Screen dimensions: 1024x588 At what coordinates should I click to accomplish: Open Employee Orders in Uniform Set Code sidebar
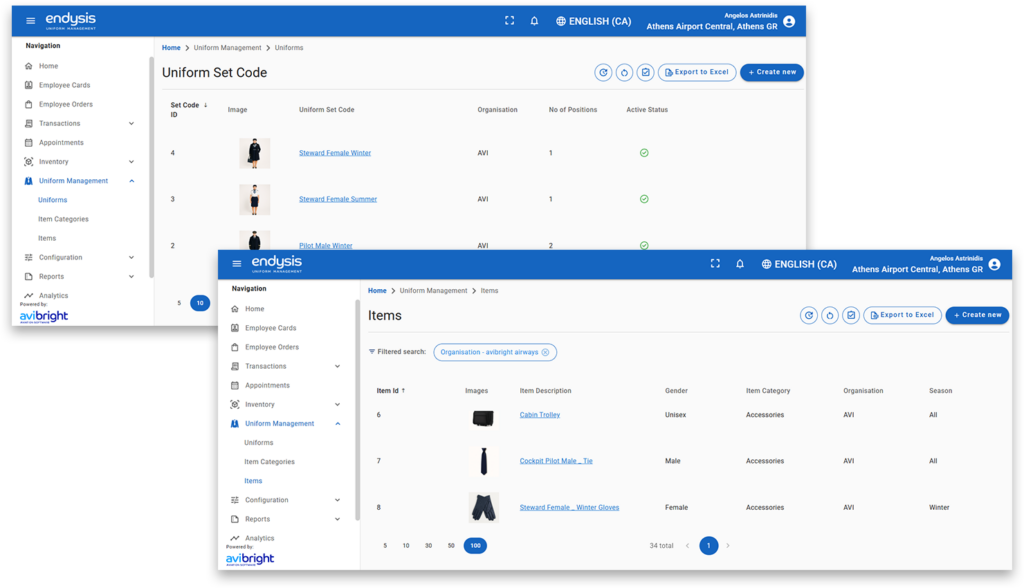65,105
